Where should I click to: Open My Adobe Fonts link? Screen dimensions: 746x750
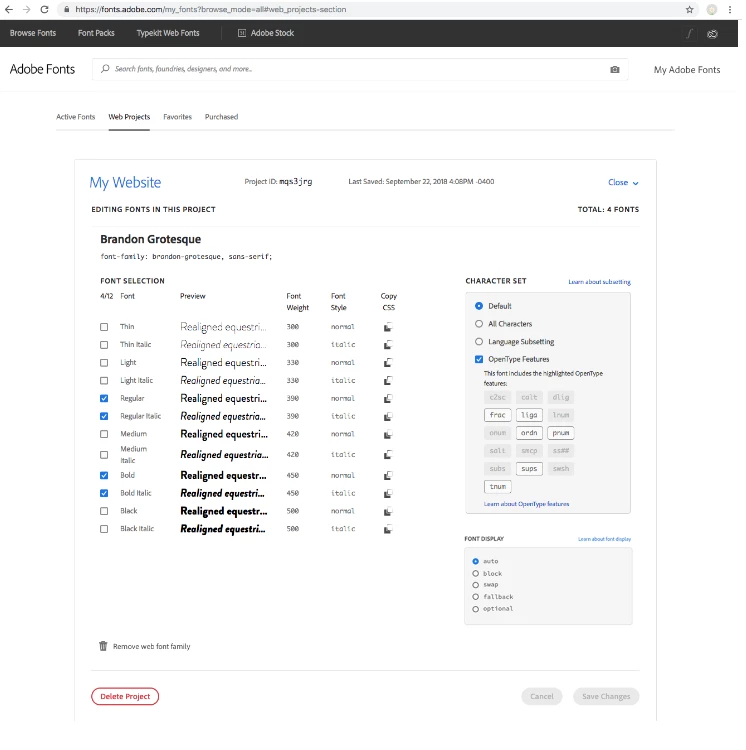click(687, 70)
